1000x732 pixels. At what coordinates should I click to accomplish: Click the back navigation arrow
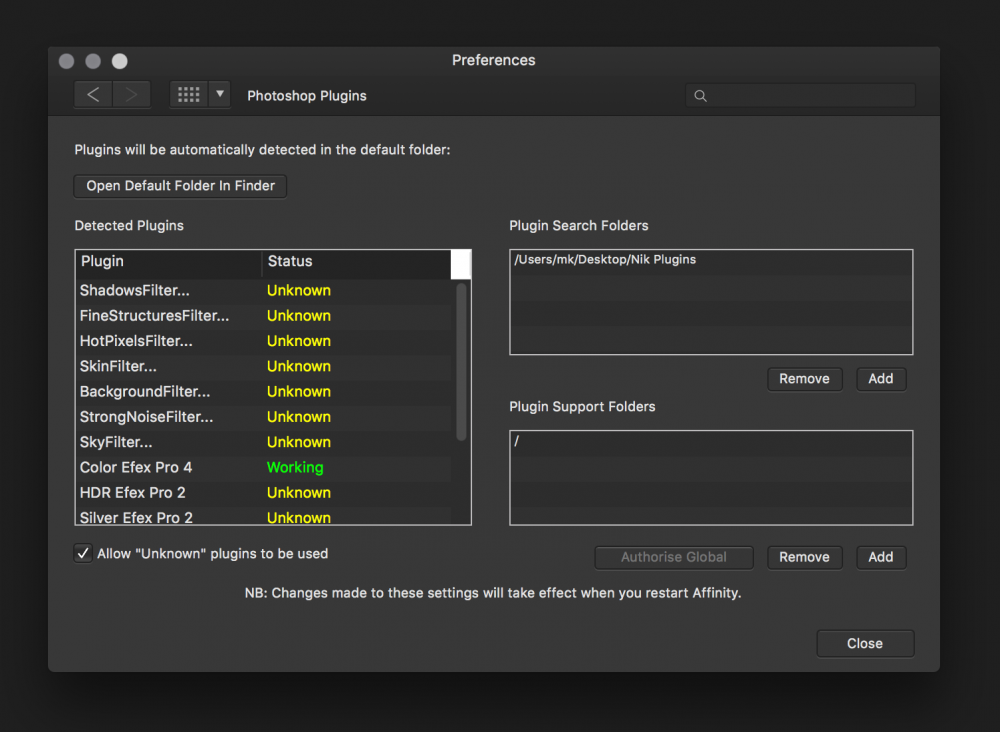pos(93,95)
